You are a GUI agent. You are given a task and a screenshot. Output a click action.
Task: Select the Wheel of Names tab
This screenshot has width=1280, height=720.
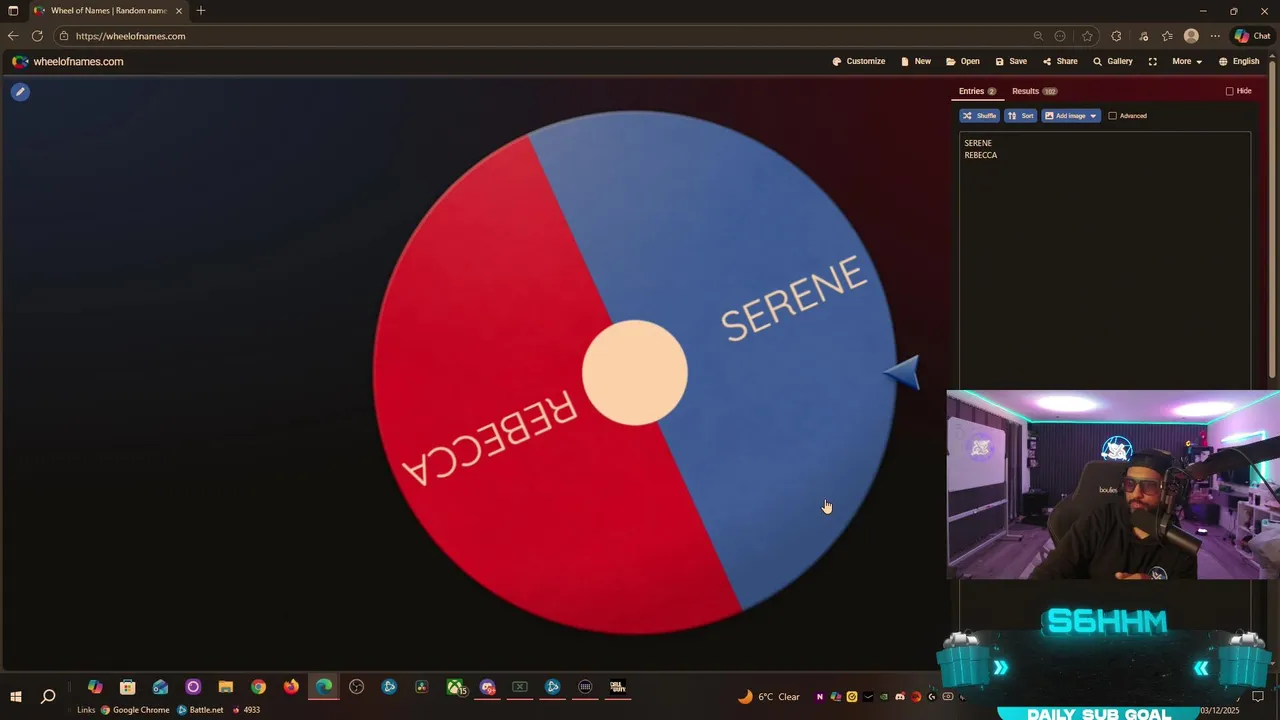[108, 11]
